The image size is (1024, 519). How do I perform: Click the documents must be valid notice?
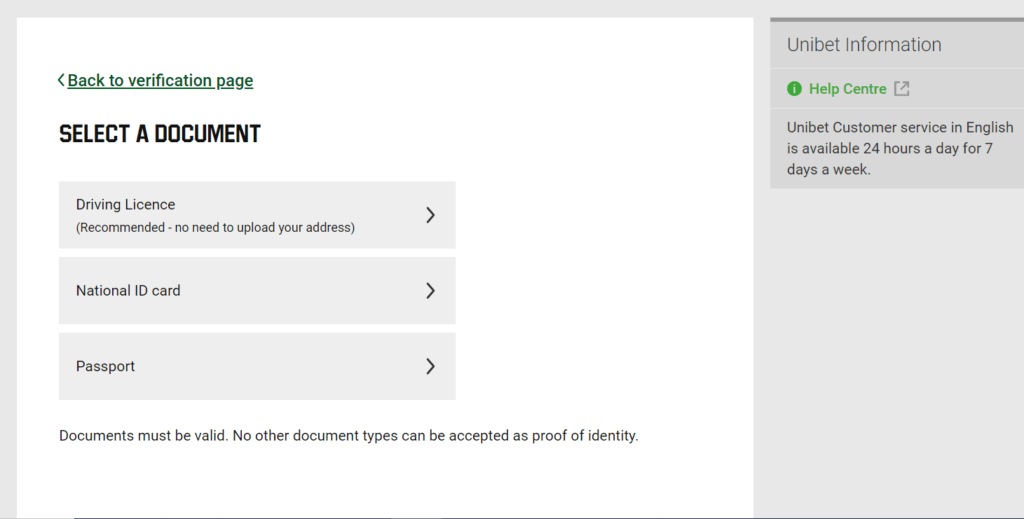pos(348,436)
